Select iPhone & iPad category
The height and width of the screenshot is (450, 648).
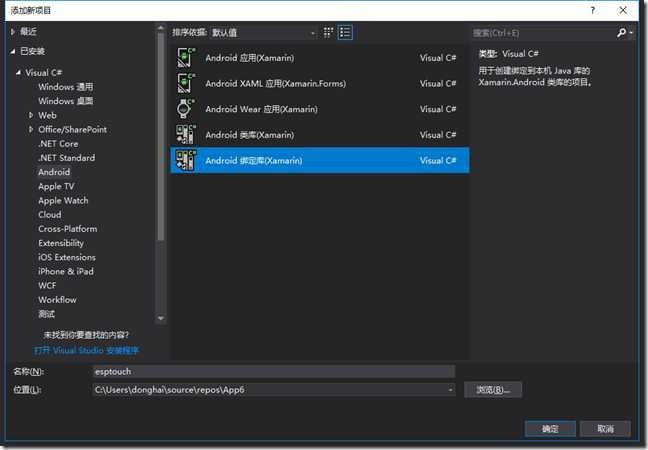coord(66,271)
